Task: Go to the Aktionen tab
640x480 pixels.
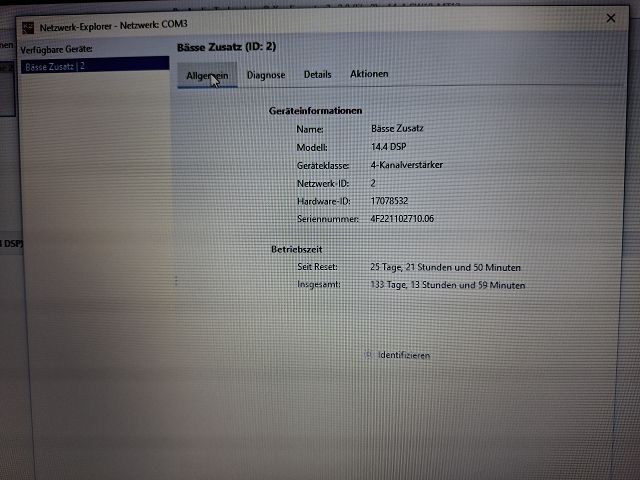Action: [369, 75]
